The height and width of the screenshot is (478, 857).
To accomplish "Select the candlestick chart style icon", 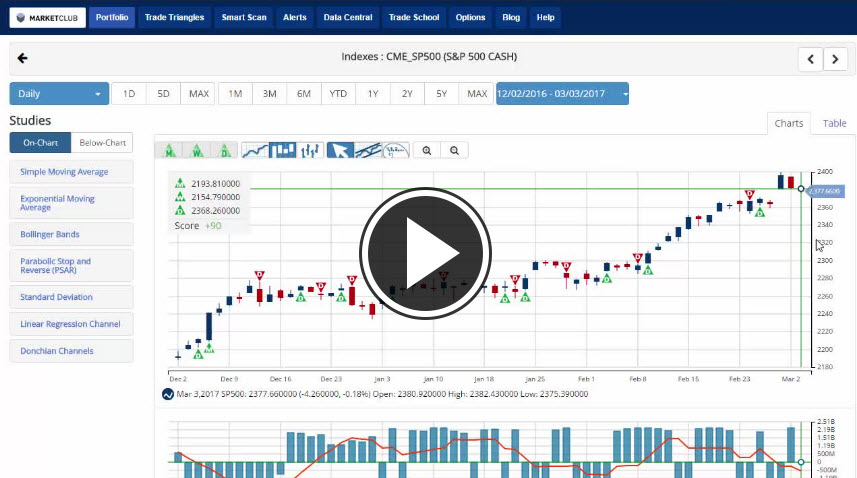I will (x=283, y=151).
